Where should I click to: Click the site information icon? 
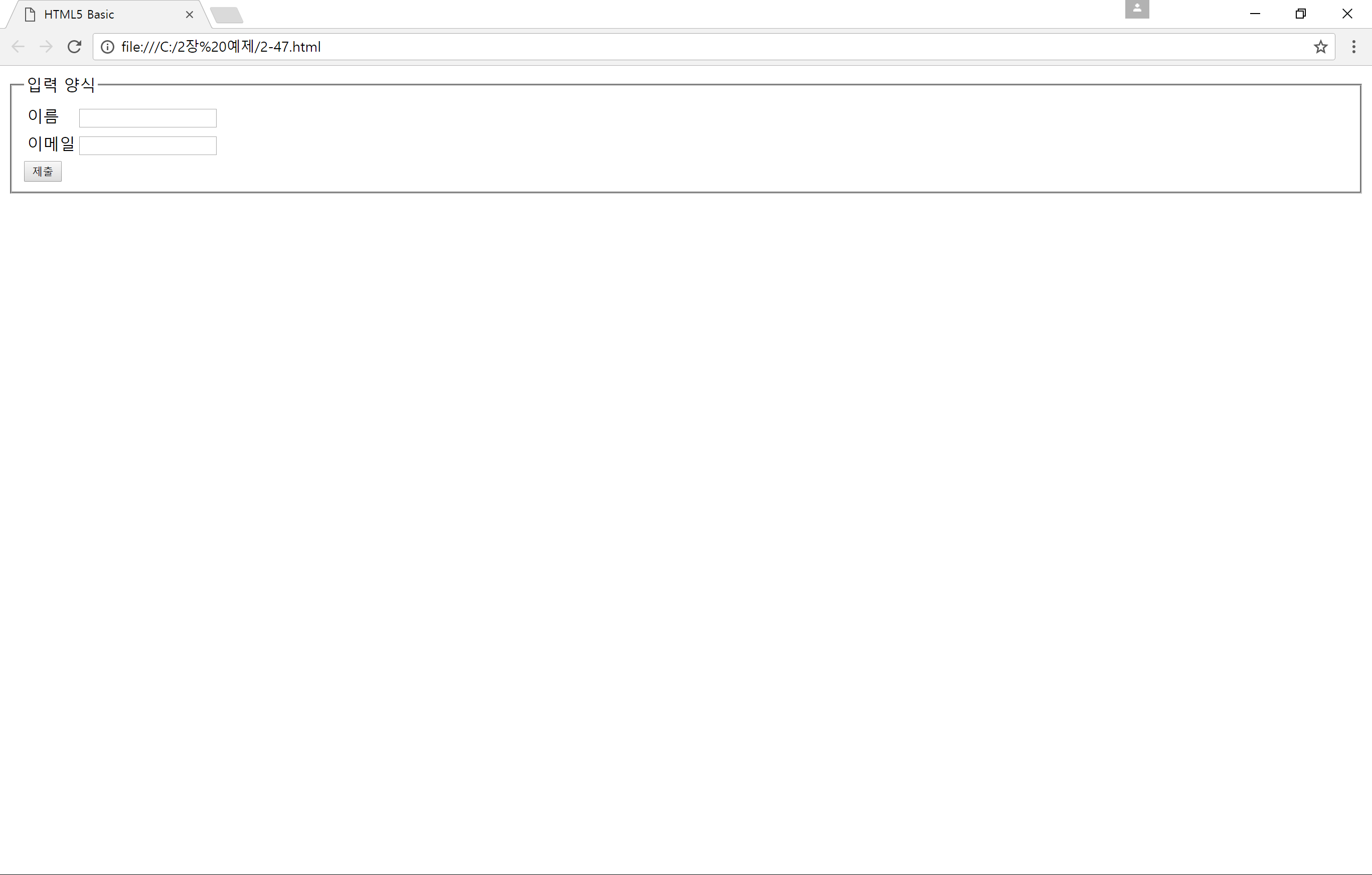point(107,47)
